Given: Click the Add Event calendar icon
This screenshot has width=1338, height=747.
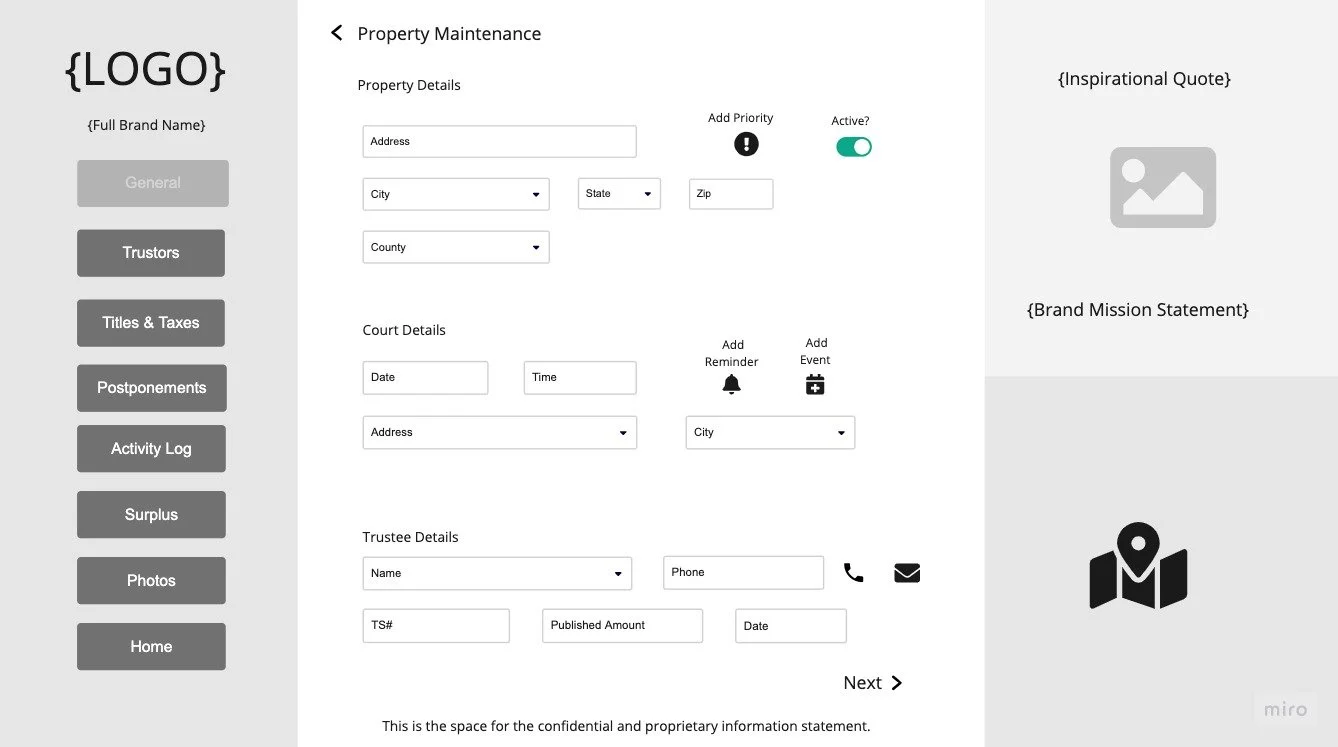Looking at the screenshot, I should tap(815, 383).
